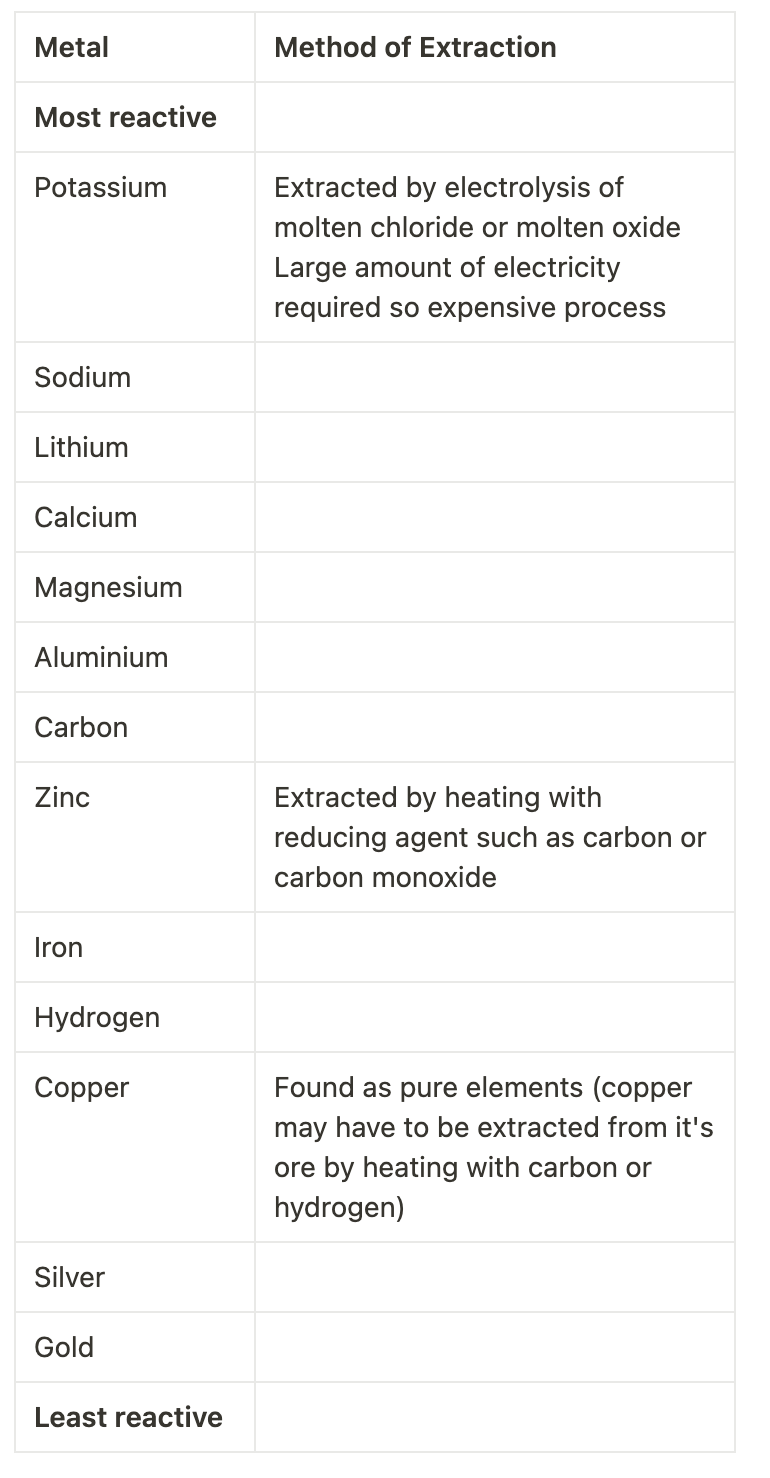Select the Copper cell
Image resolution: width=770 pixels, height=1478 pixels.
pos(81,1087)
